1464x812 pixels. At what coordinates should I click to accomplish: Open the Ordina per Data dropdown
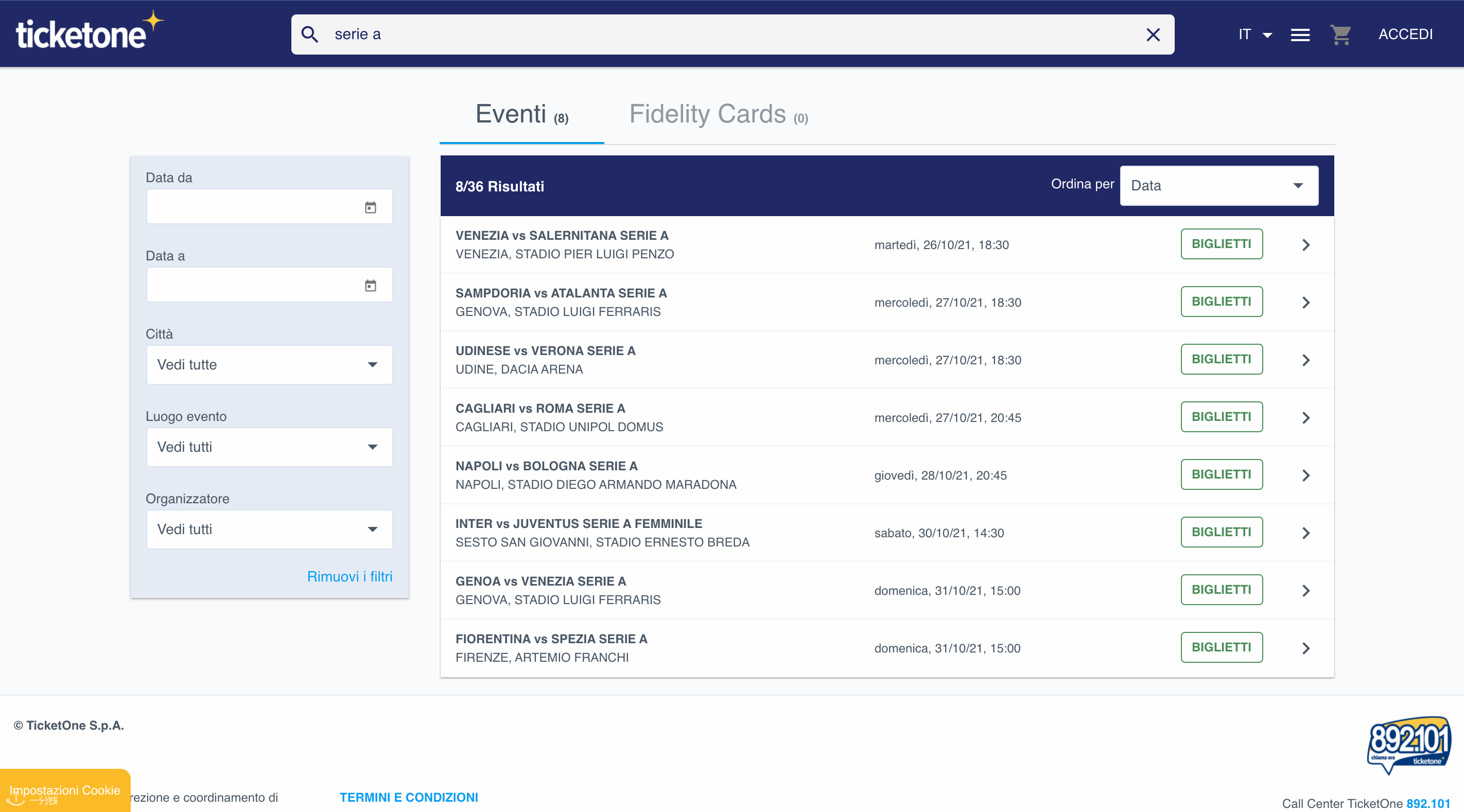click(1218, 186)
